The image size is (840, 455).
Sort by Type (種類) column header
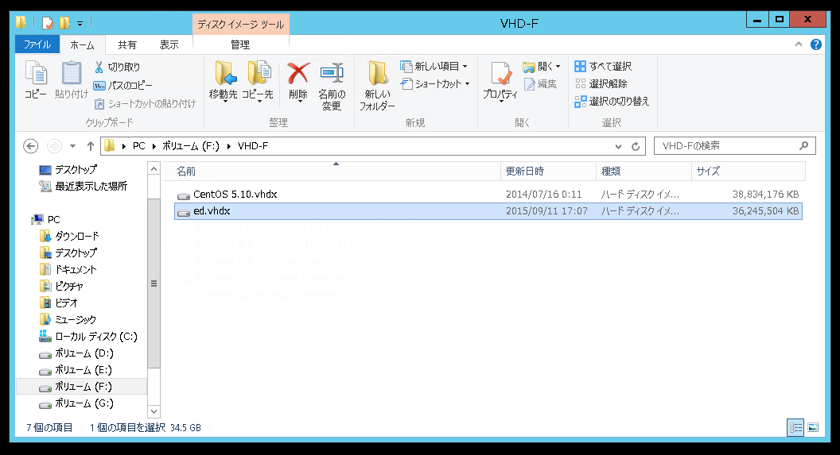pyautogui.click(x=643, y=171)
